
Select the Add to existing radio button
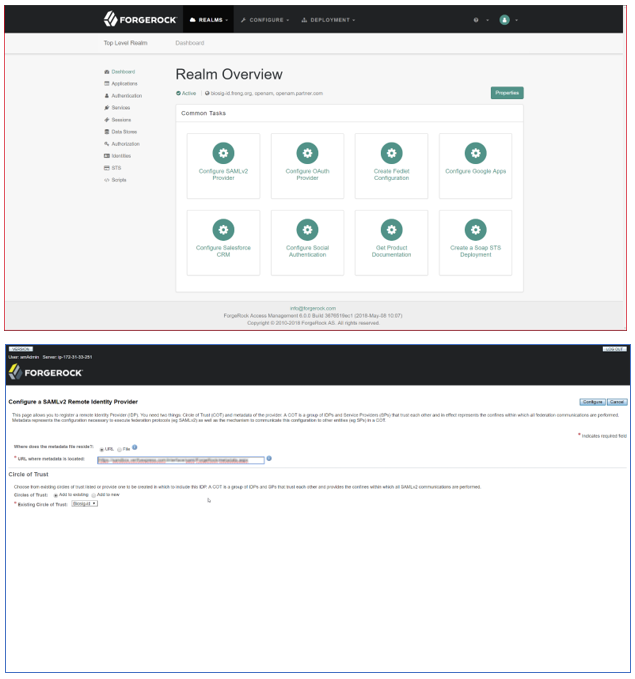[55, 495]
